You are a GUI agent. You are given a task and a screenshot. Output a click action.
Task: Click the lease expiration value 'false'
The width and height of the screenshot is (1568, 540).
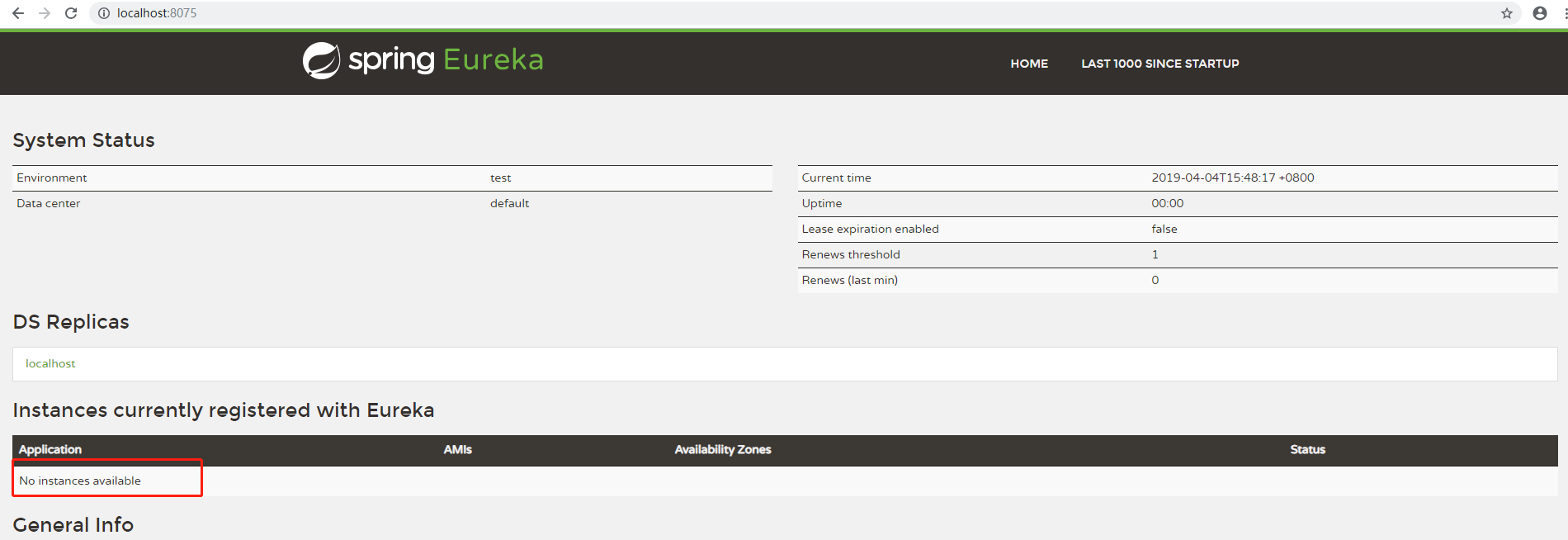coord(1164,229)
